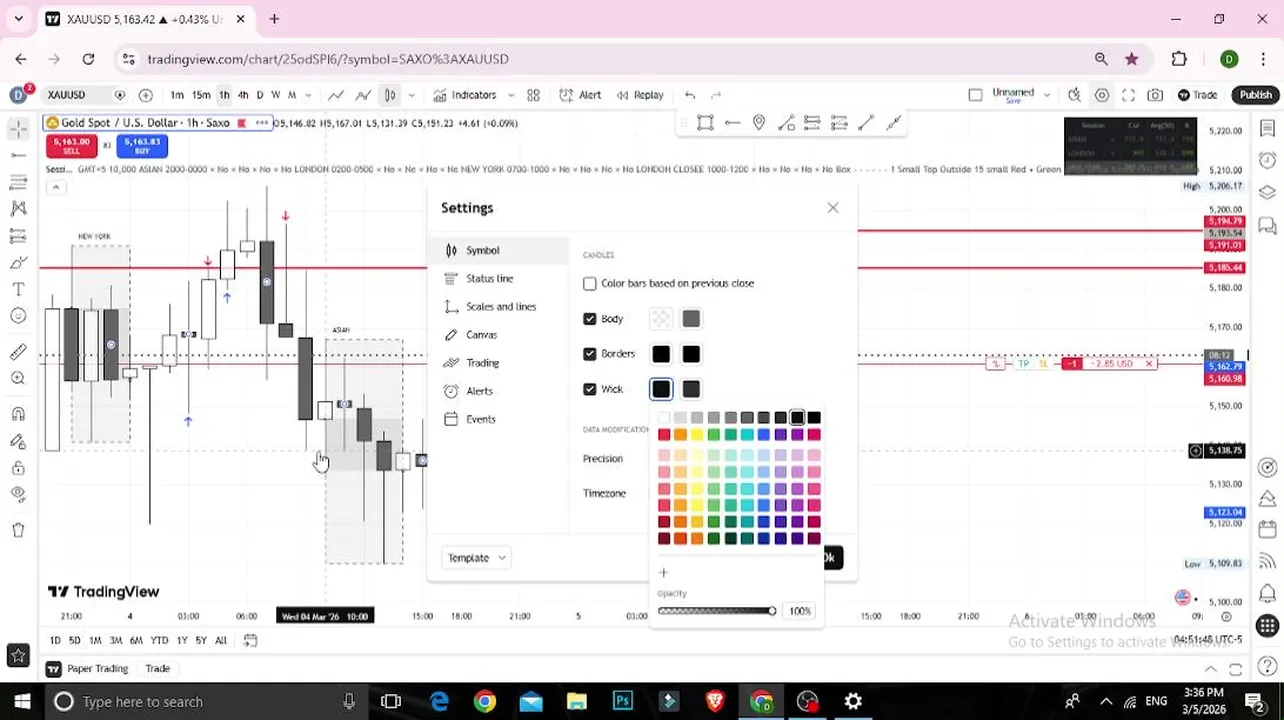The height and width of the screenshot is (720, 1284).
Task: Enter fullscreen mode
Action: point(1128,95)
